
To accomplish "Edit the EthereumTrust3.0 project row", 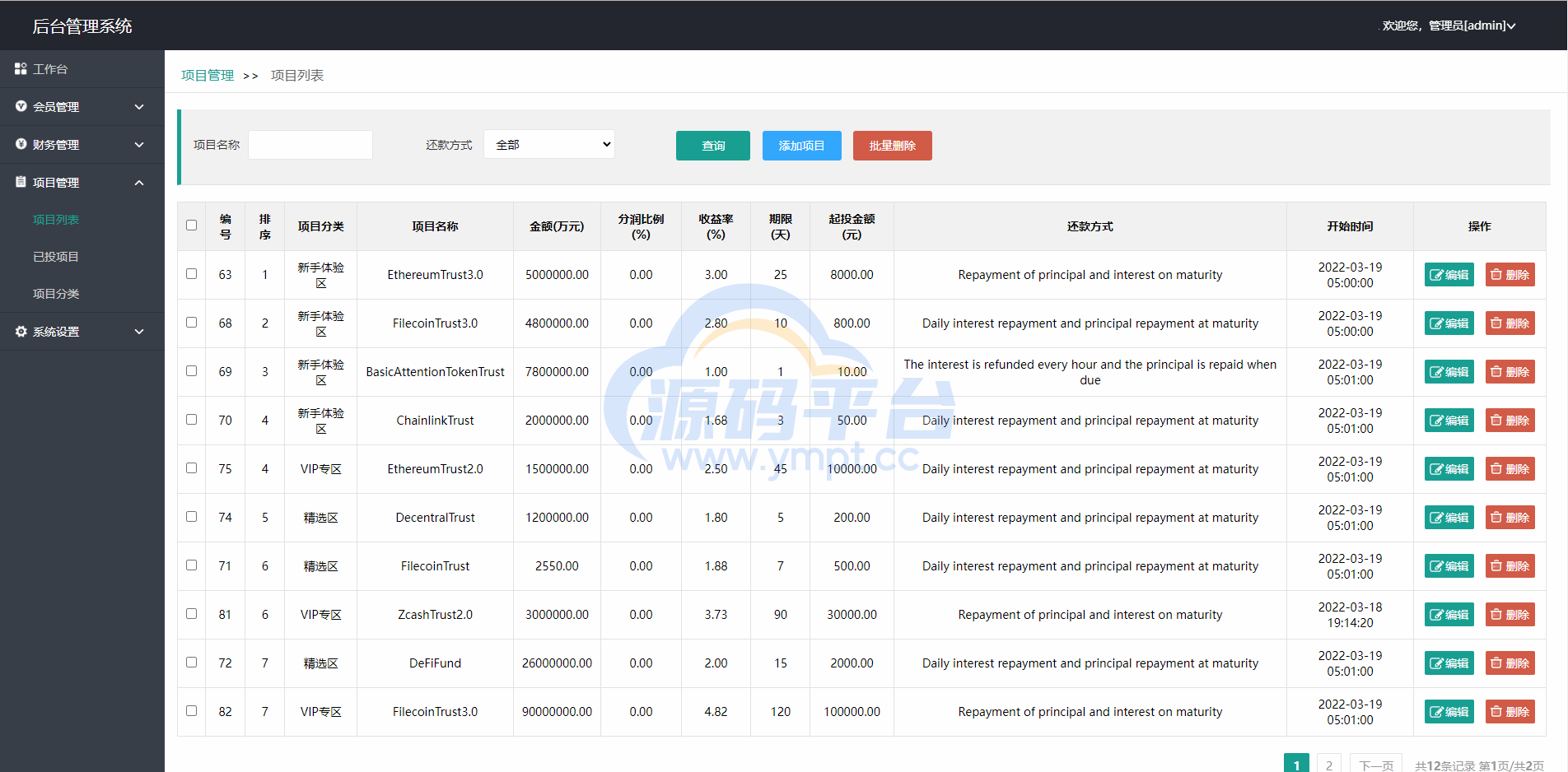I will [x=1449, y=275].
